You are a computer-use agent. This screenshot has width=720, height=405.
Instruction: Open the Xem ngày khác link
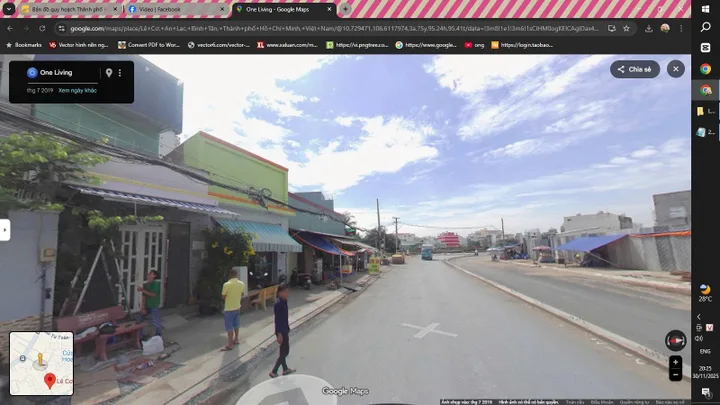(77, 90)
